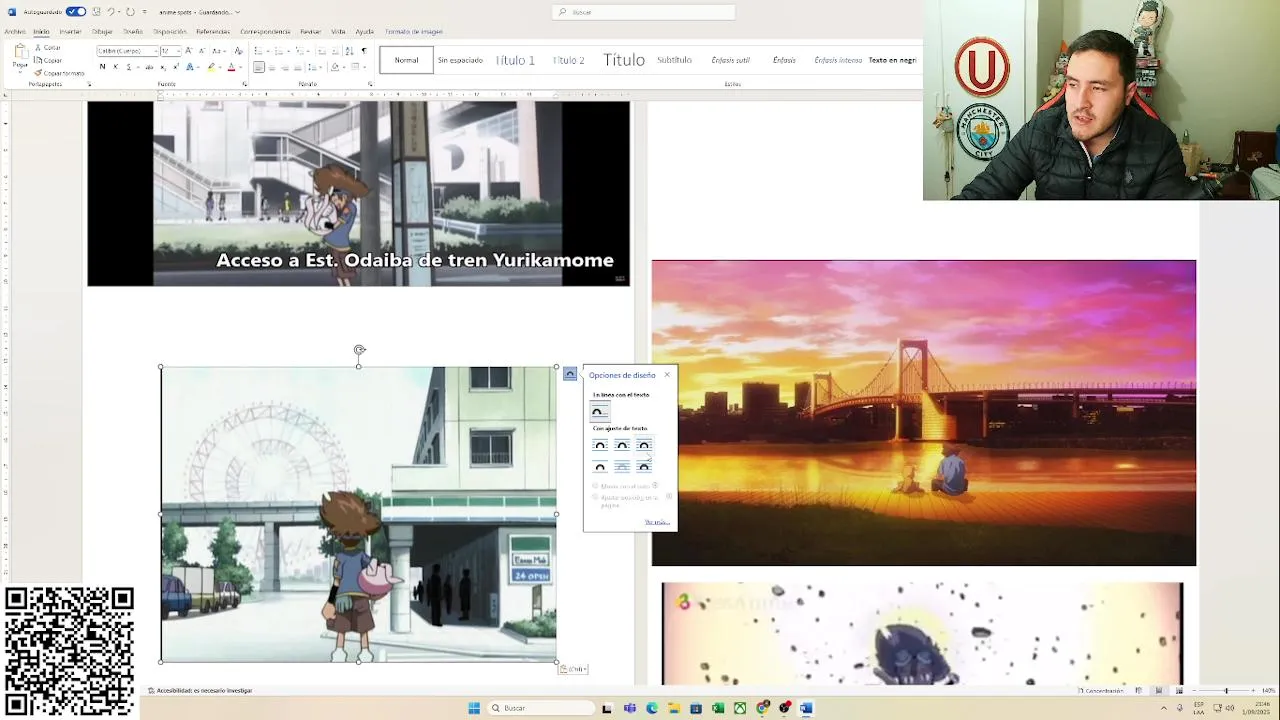Open Excel from the taskbar

tap(718, 708)
